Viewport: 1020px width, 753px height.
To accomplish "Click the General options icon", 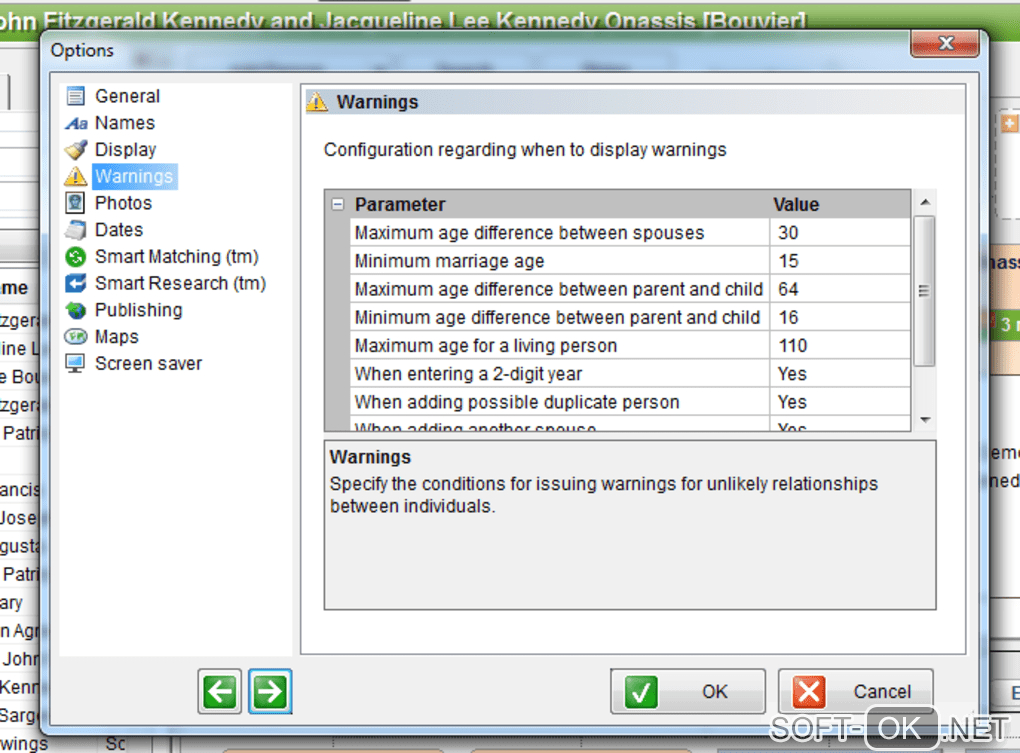I will coord(75,96).
